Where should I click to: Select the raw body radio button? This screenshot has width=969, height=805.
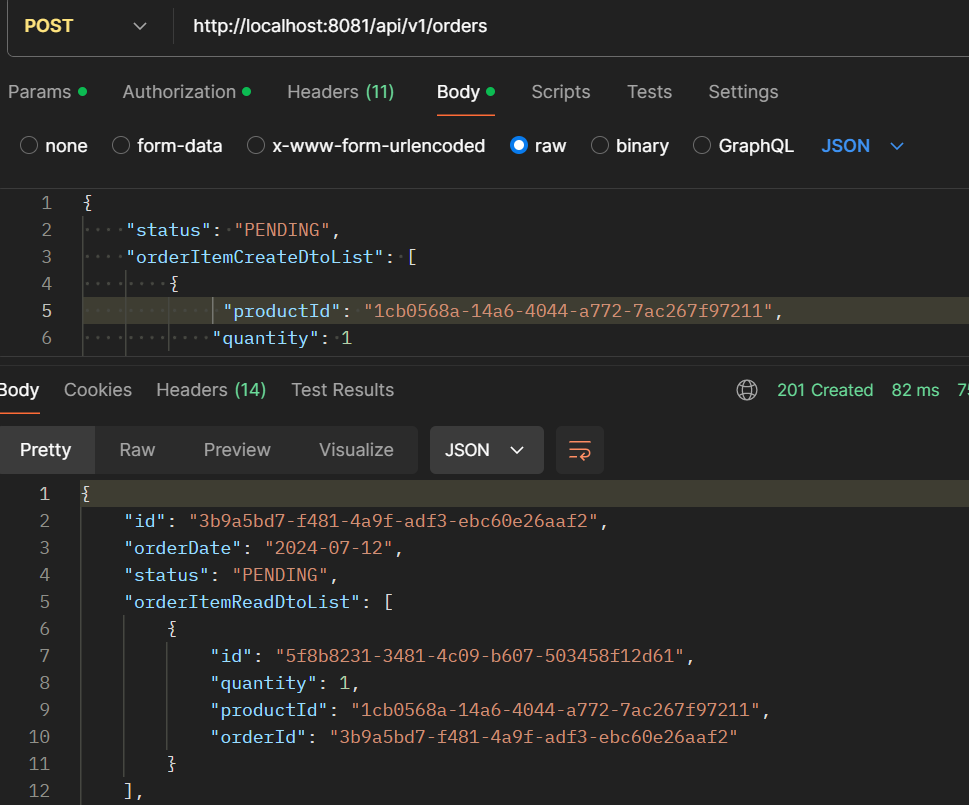[x=519, y=146]
